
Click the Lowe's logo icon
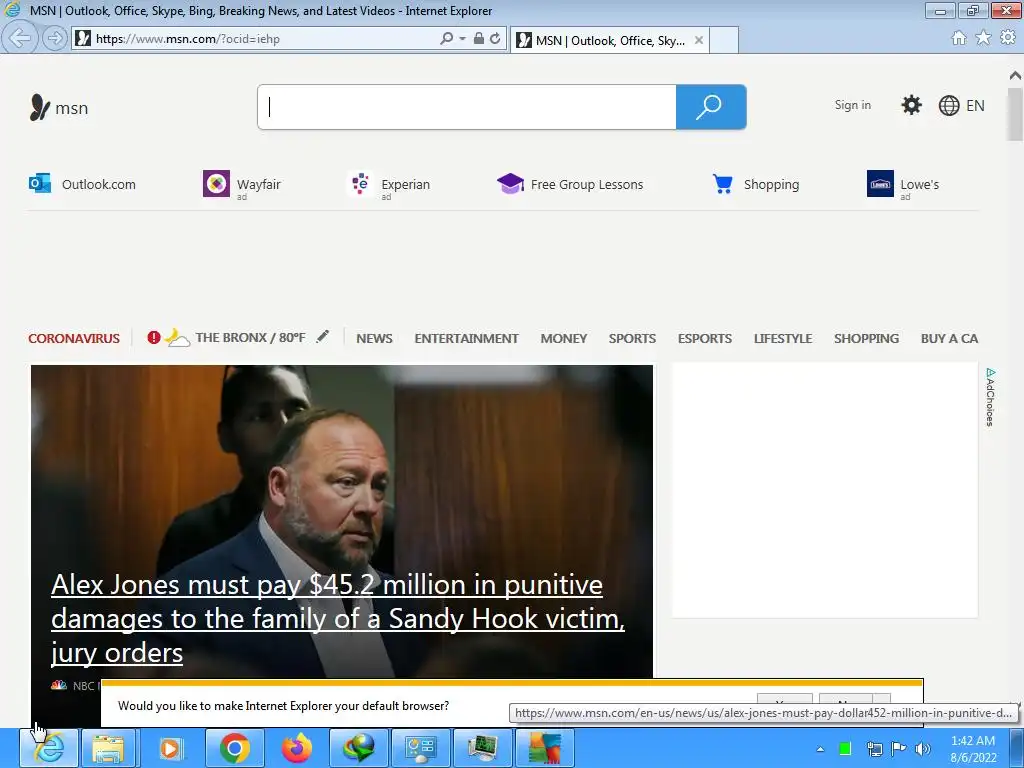click(x=880, y=184)
